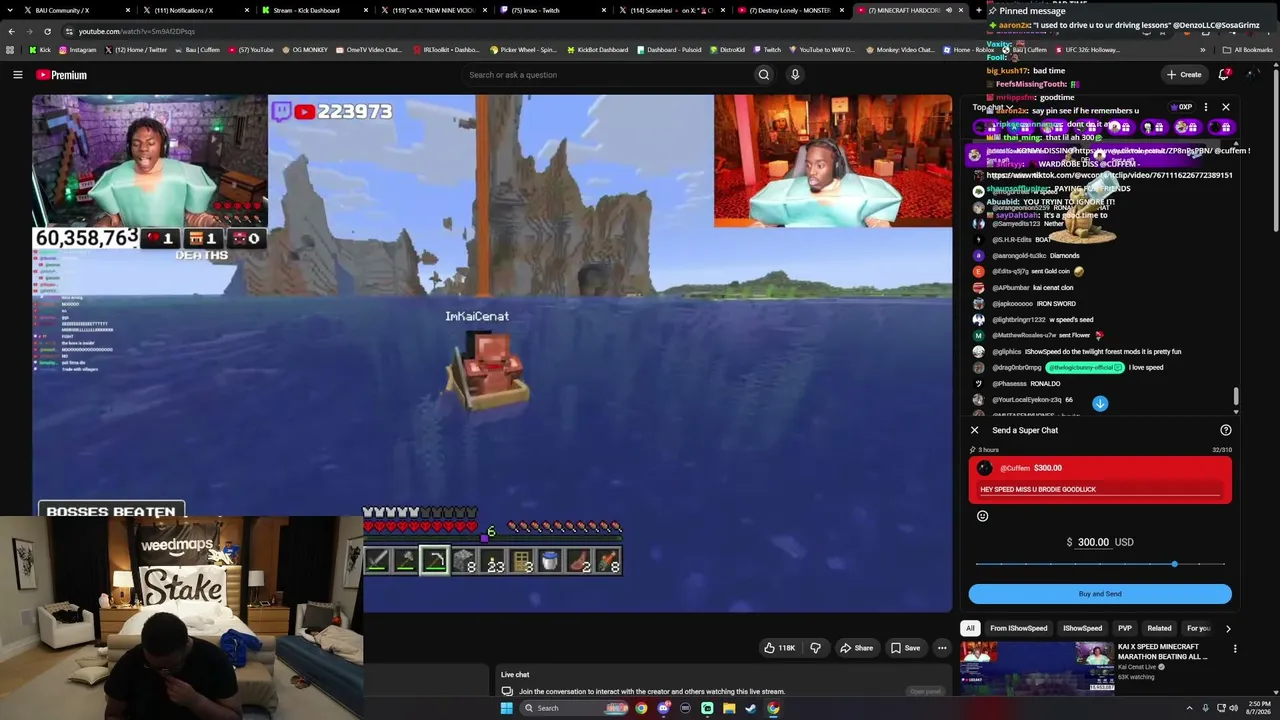The image size is (1280, 720).
Task: Open options for Kai x Speed recommended video
Action: pos(1235,649)
